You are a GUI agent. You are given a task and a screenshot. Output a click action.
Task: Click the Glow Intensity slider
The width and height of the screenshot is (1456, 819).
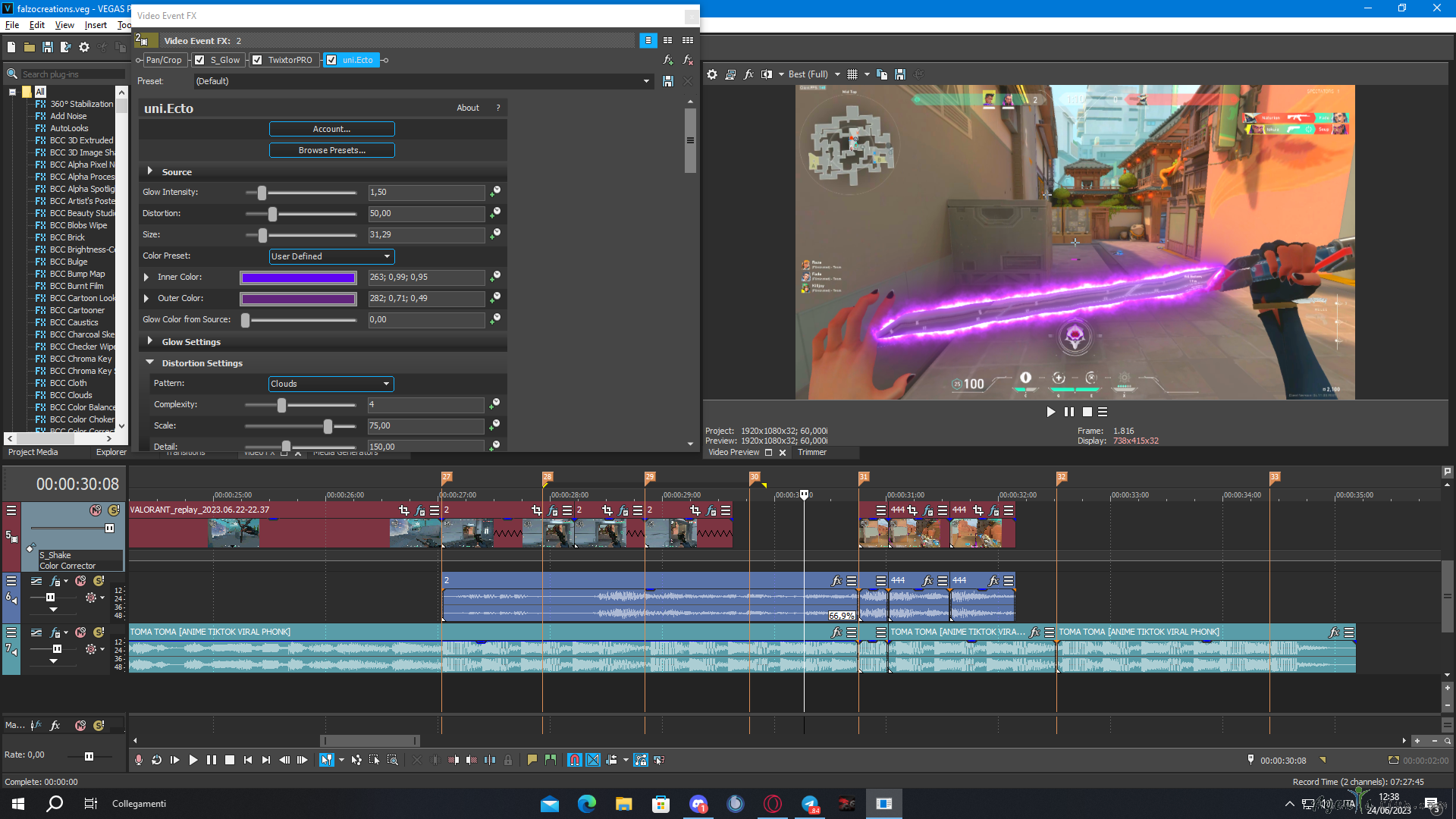[301, 193]
